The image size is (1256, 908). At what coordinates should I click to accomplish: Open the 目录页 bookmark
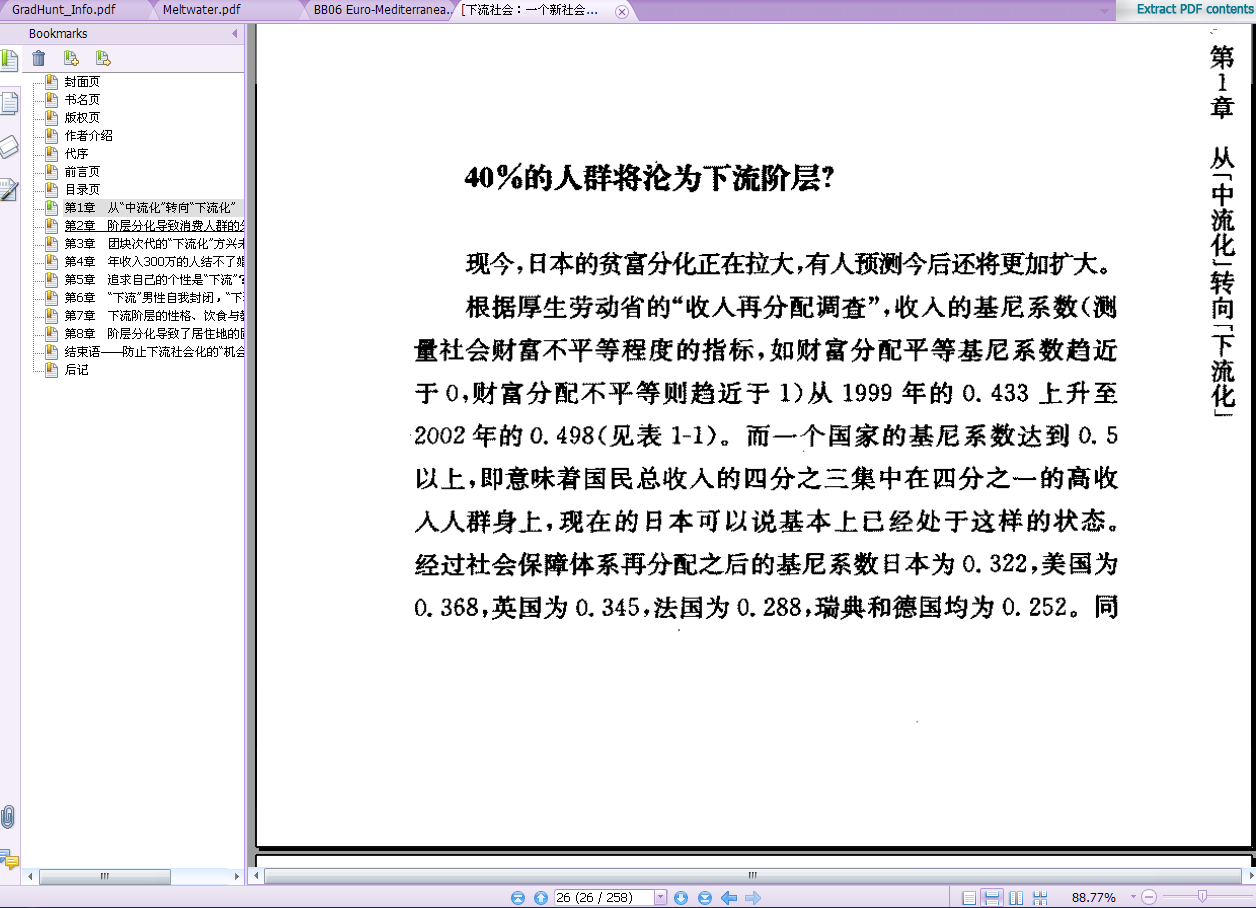[x=82, y=190]
